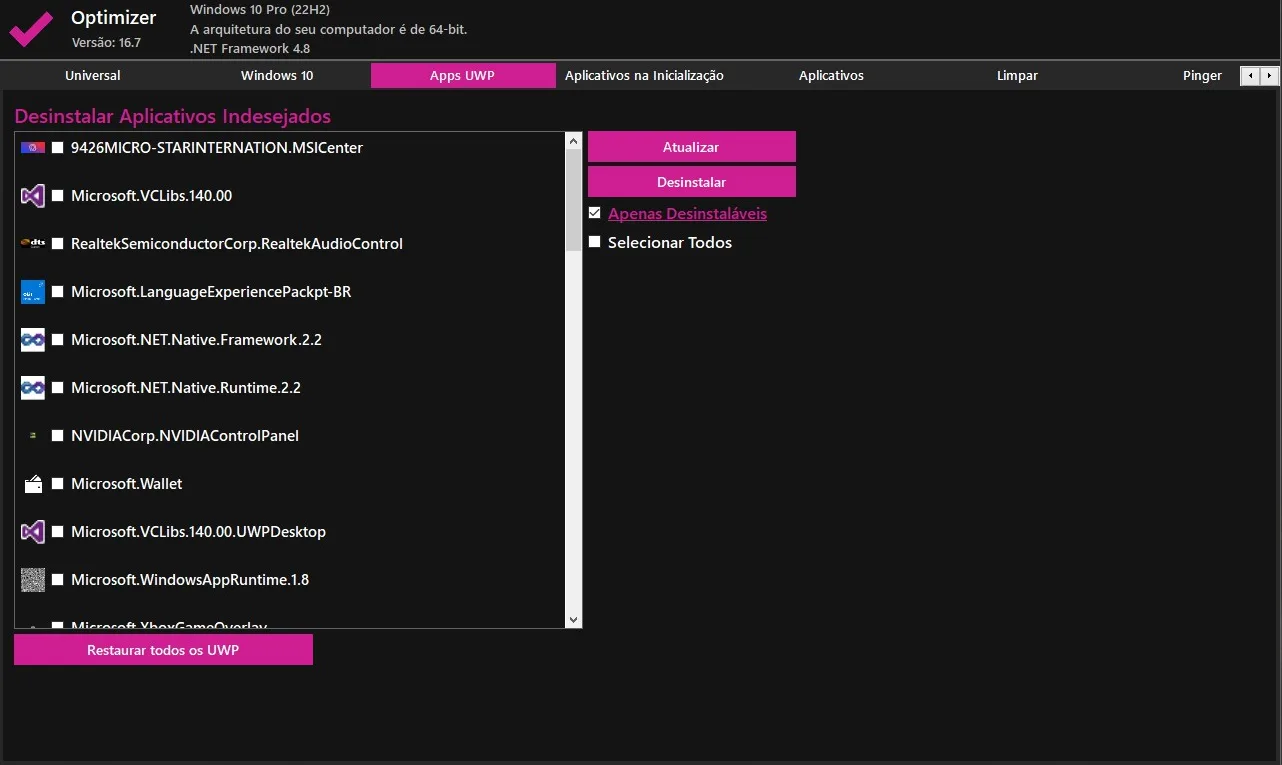Switch to the Universal tab

(x=93, y=76)
